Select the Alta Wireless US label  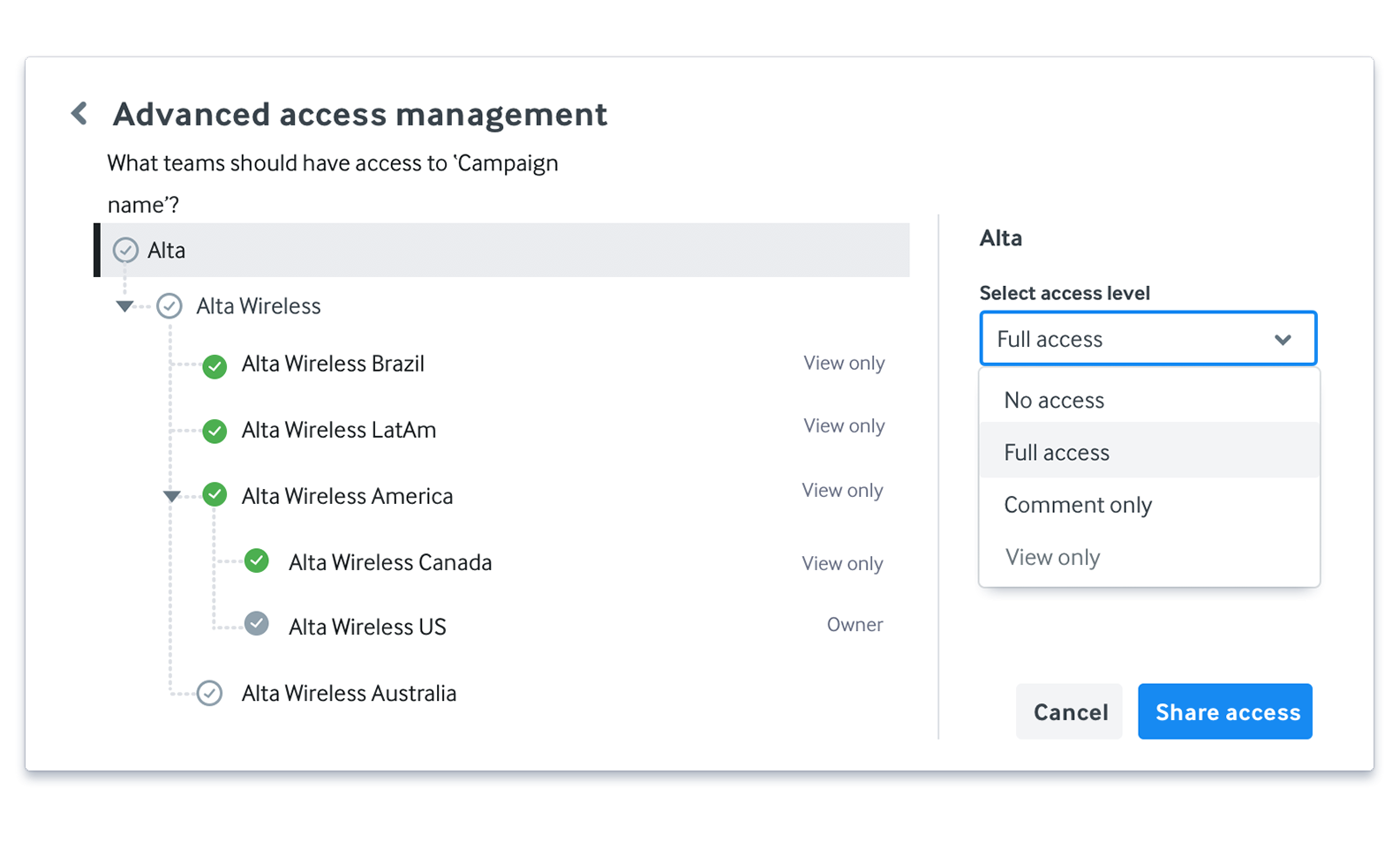coord(367,627)
